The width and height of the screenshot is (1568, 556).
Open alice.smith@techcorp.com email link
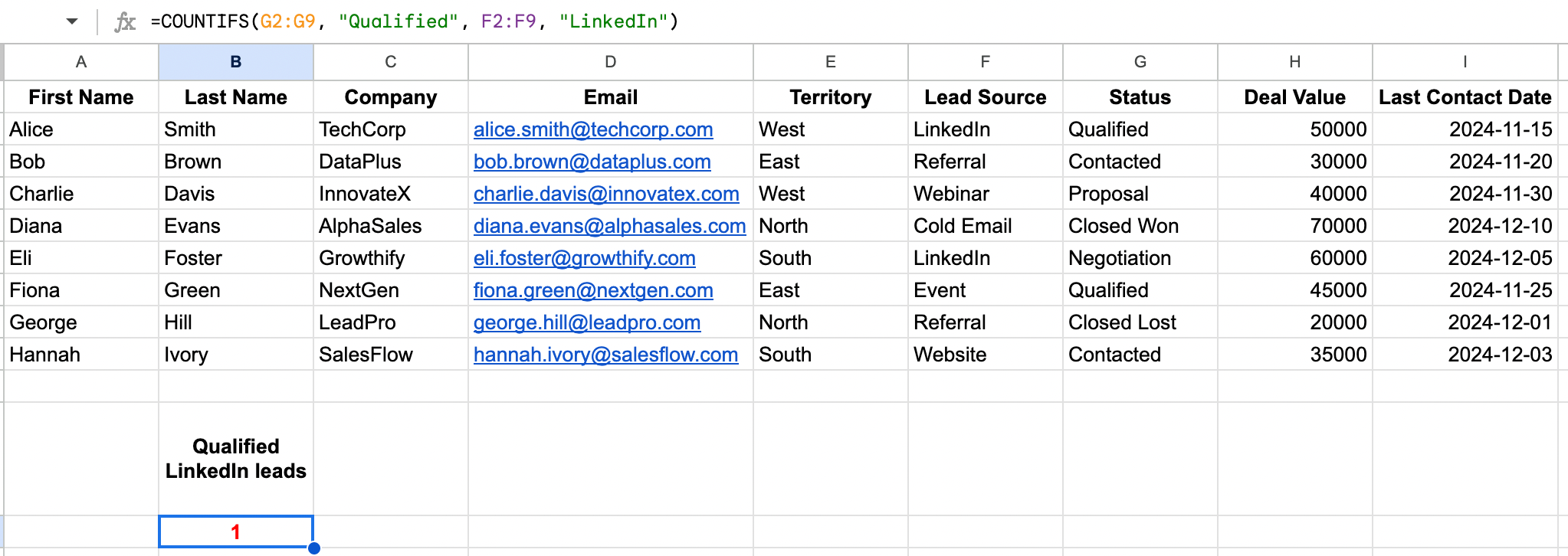click(x=592, y=129)
